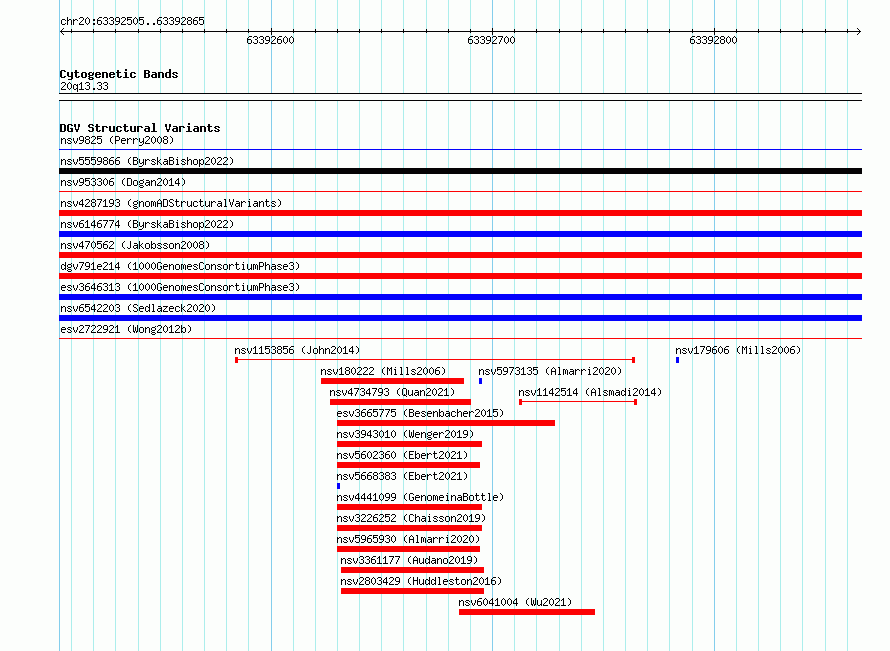
Task: Select the red nsv180222 Mills2006 bar
Action: [392, 381]
